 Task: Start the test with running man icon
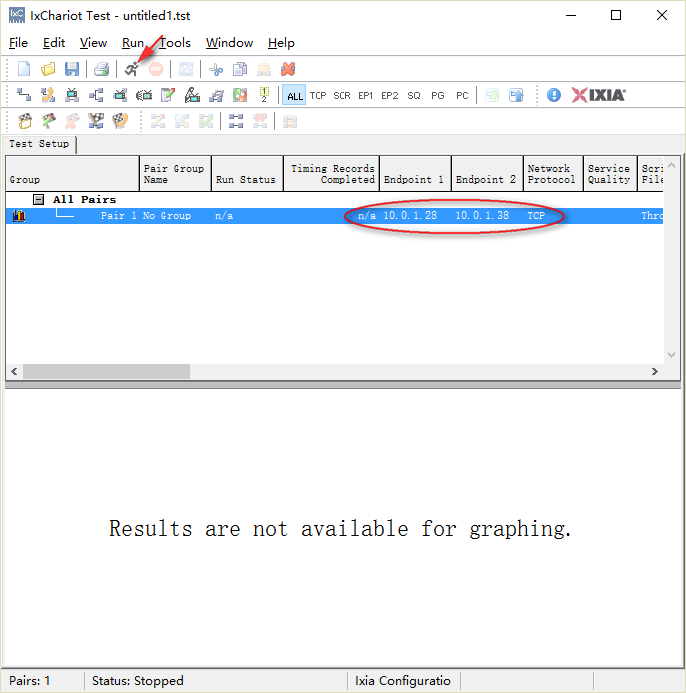coord(131,69)
